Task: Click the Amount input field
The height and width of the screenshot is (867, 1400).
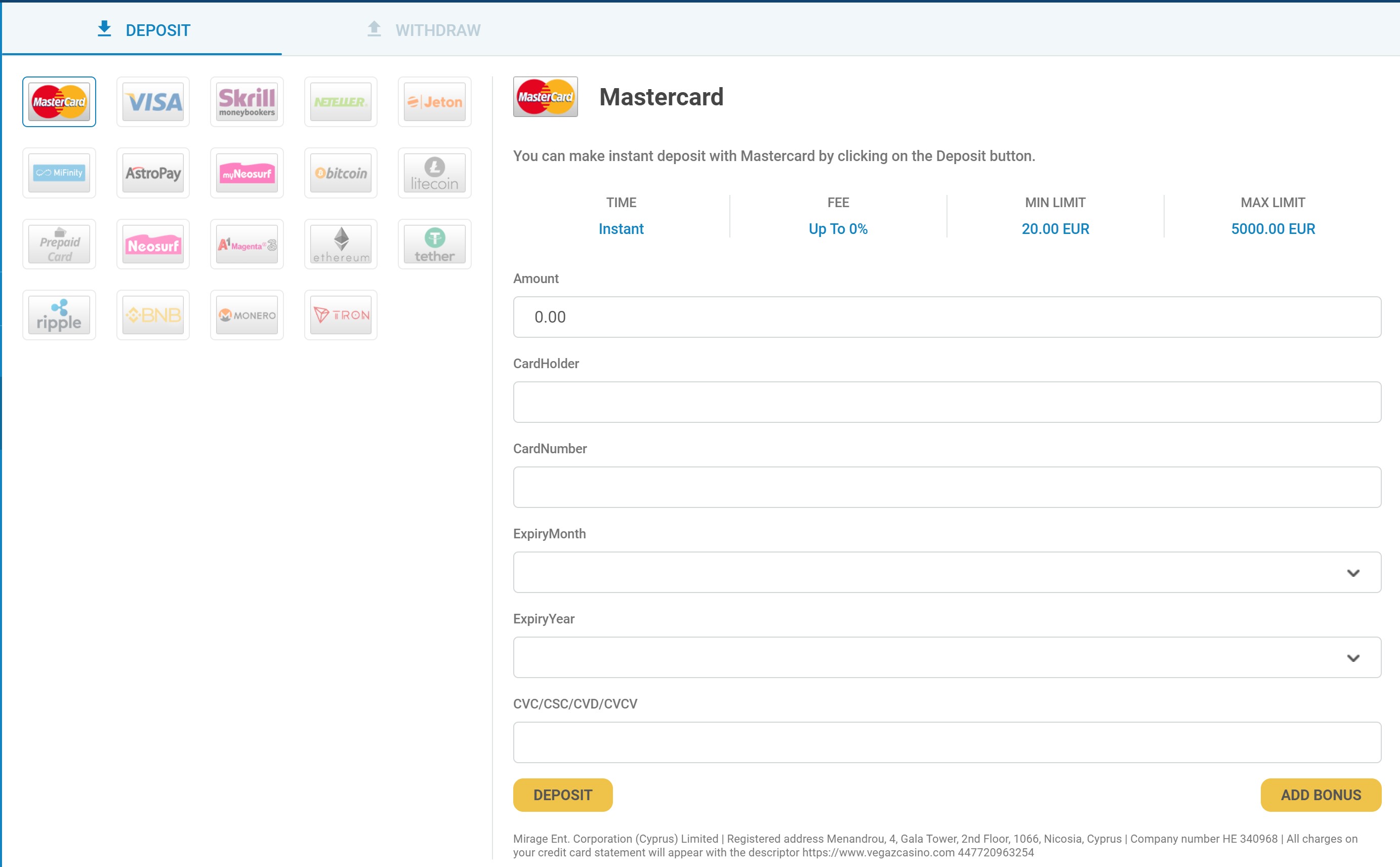Action: [946, 317]
